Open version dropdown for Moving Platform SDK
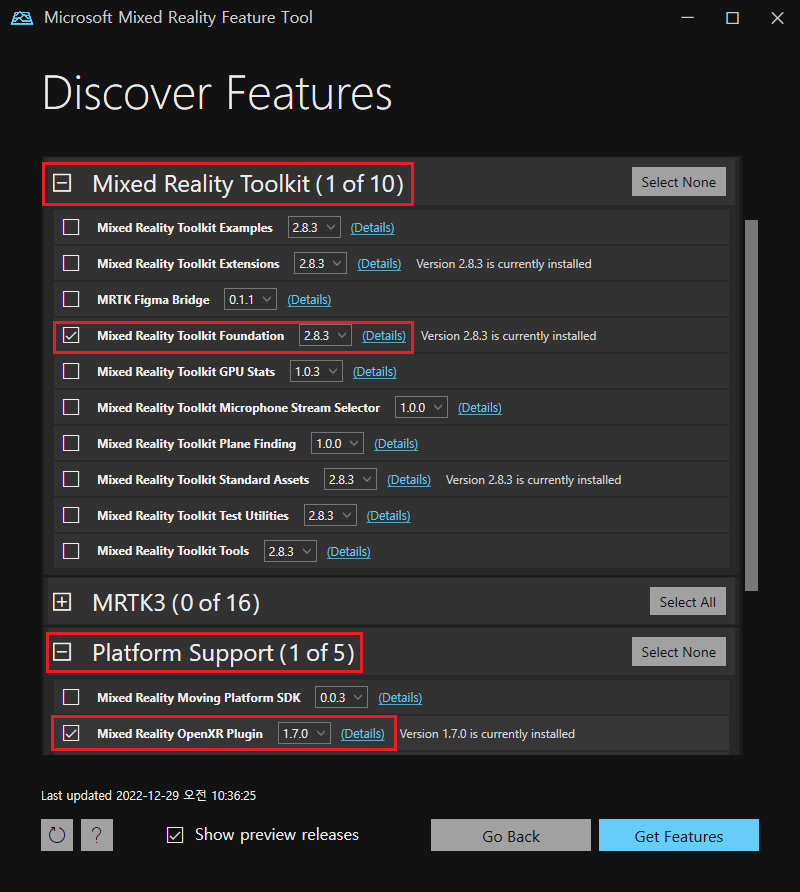 tap(341, 697)
